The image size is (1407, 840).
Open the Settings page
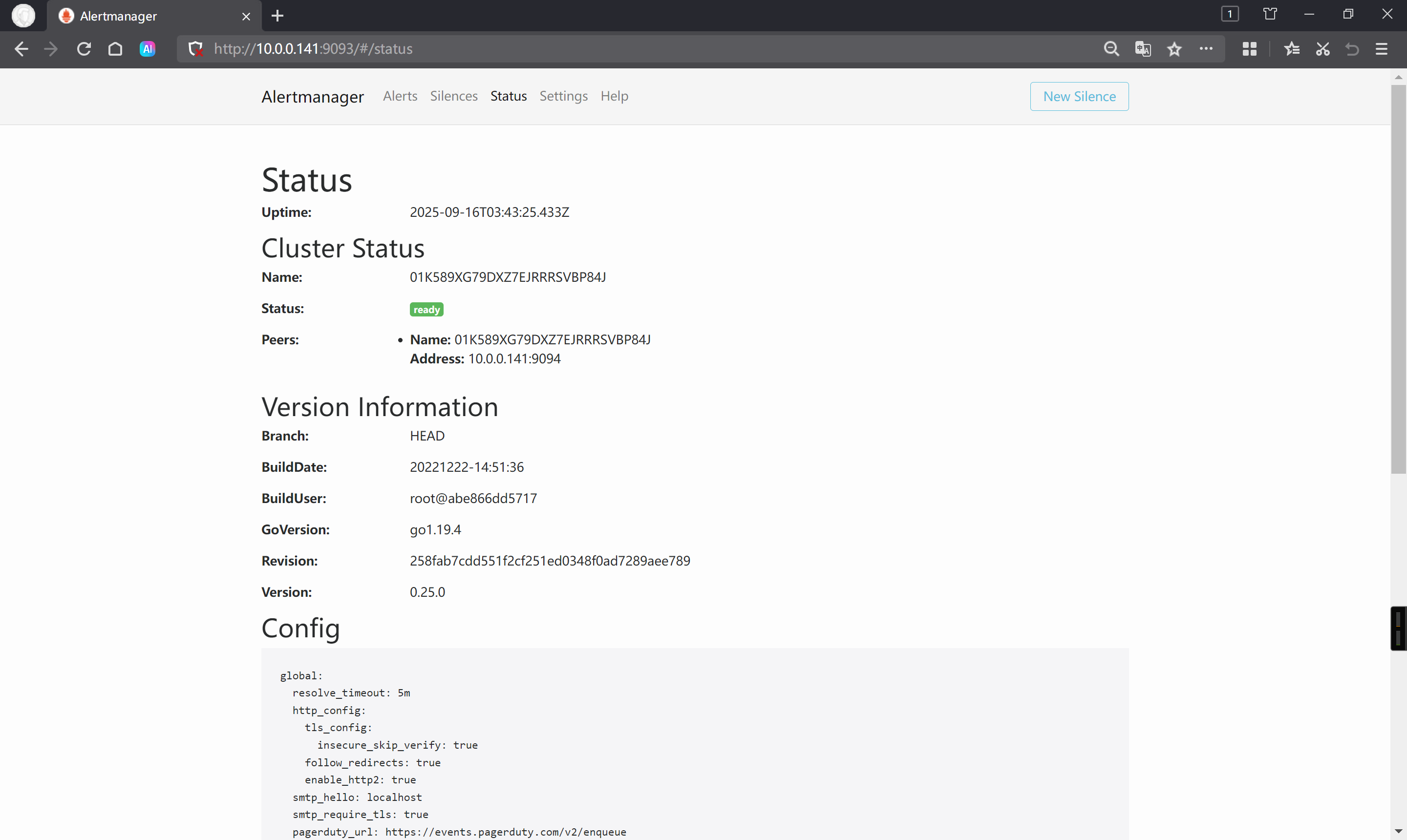click(x=563, y=96)
